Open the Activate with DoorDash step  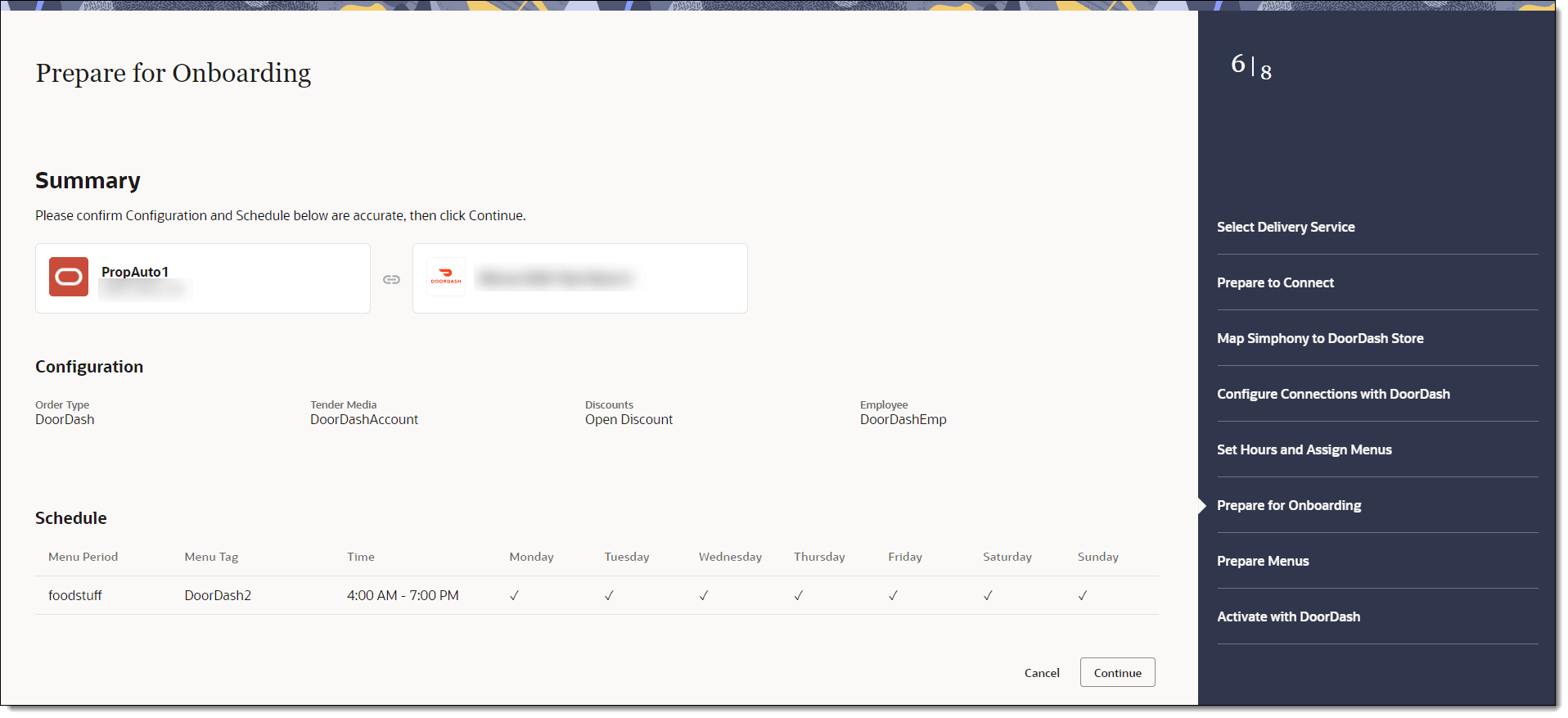click(x=1288, y=616)
